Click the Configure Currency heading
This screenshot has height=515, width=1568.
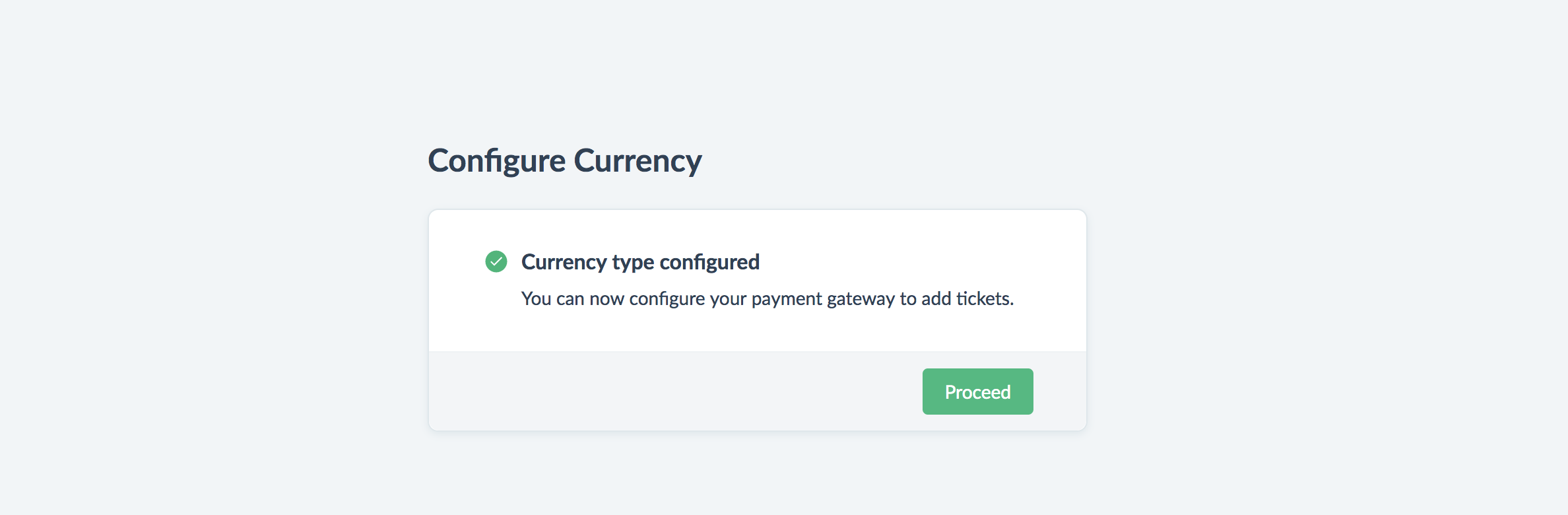point(564,160)
